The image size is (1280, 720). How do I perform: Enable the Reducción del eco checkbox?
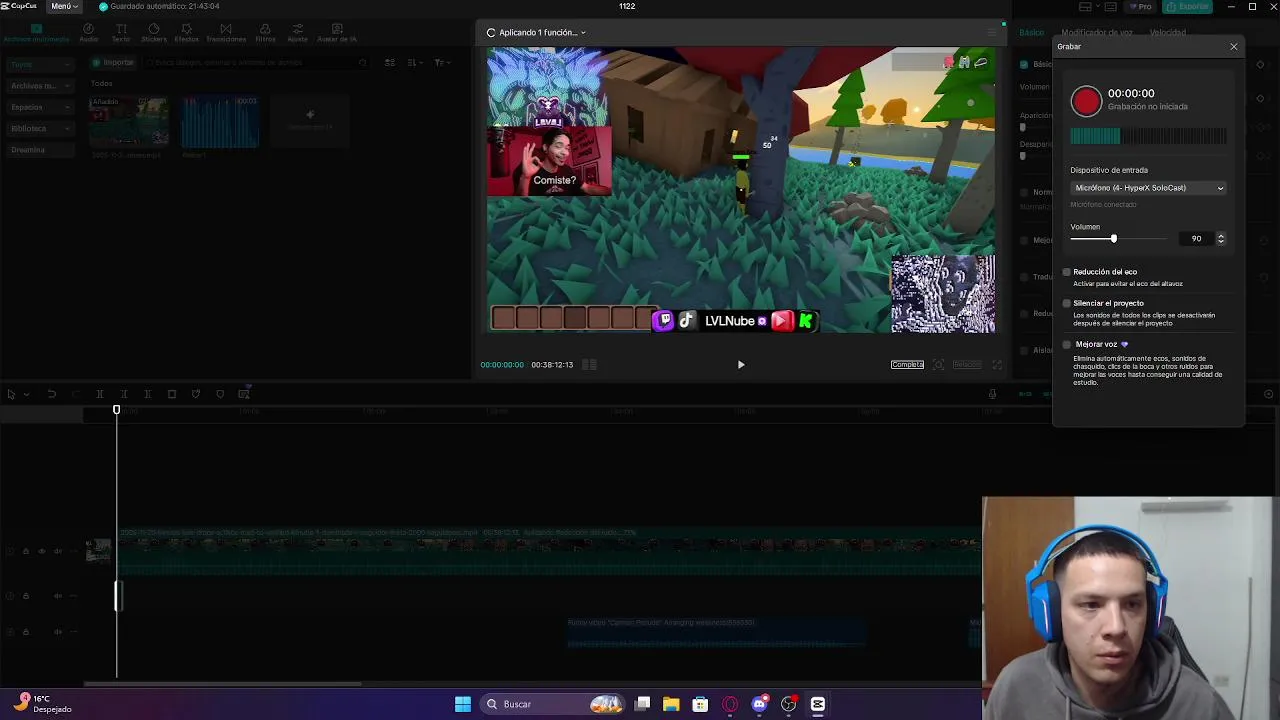tap(1067, 272)
